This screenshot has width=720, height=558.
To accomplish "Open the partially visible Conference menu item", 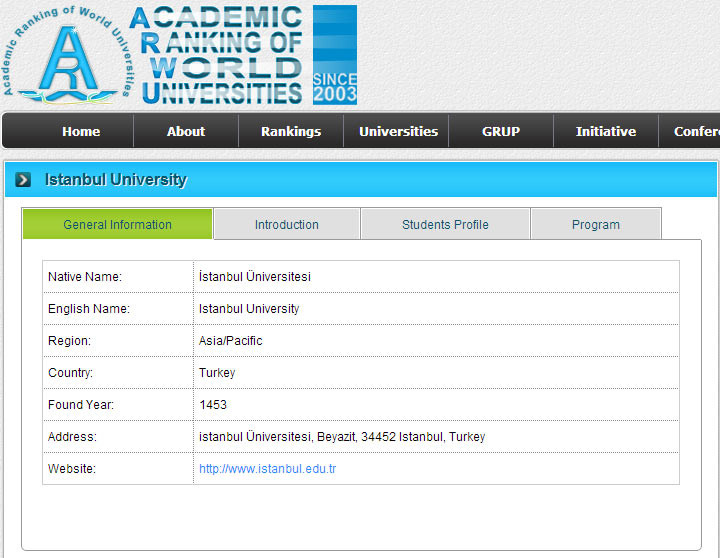I will click(695, 131).
